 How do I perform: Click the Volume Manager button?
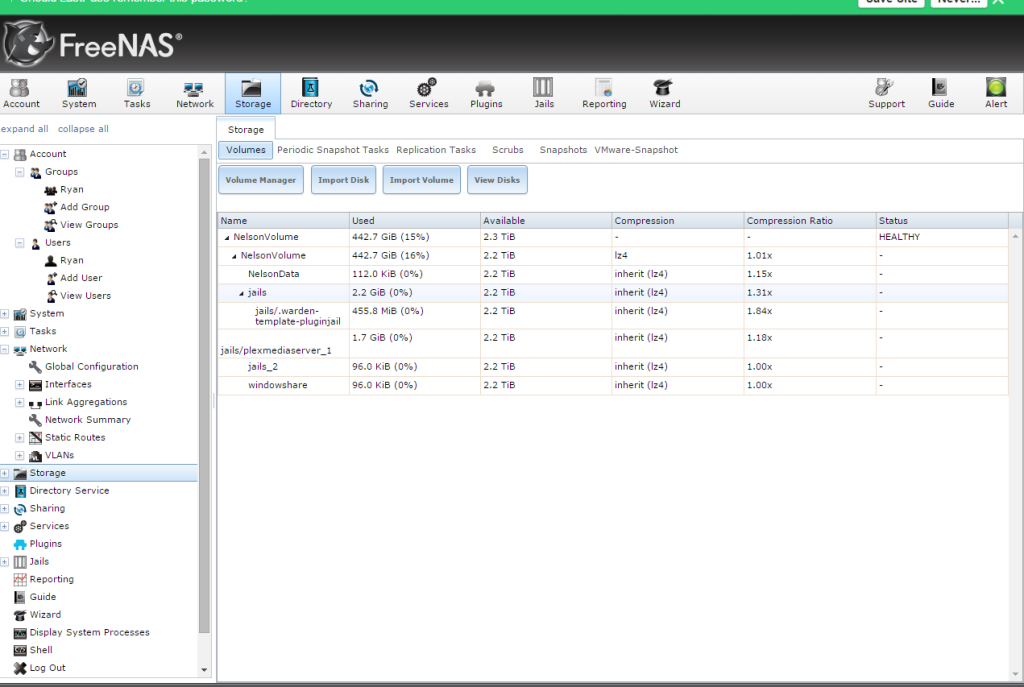click(x=261, y=180)
